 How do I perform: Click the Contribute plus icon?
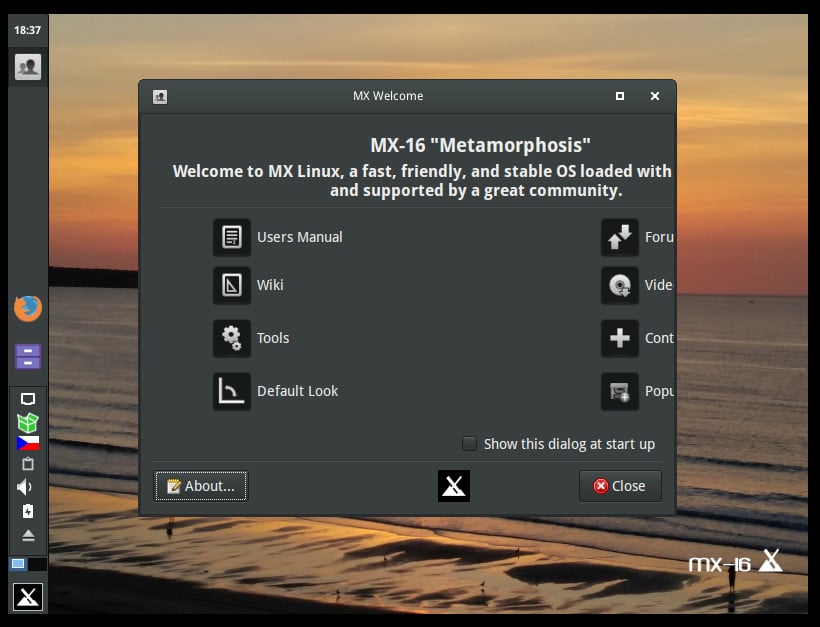coord(620,338)
